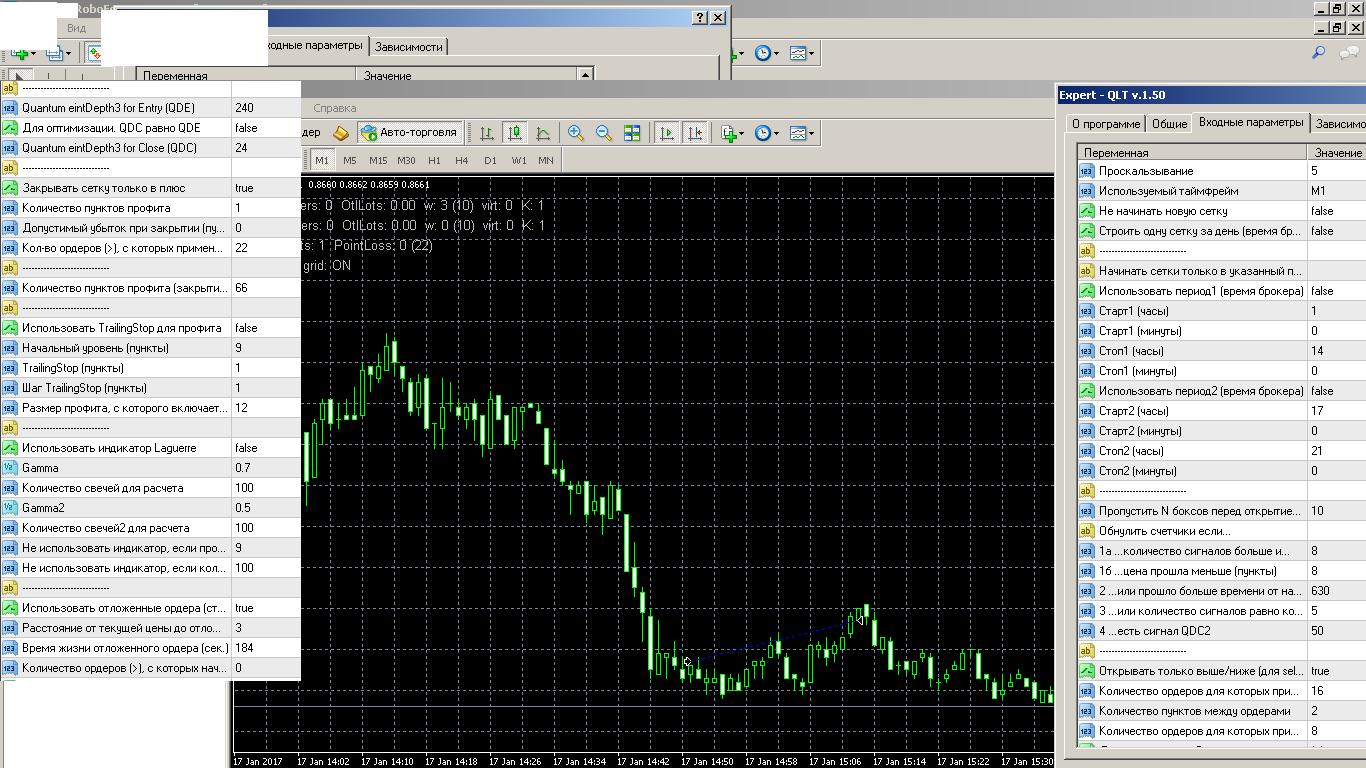1366x768 pixels.
Task: Edit the 0.7 value of Gamma
Action: (x=266, y=468)
